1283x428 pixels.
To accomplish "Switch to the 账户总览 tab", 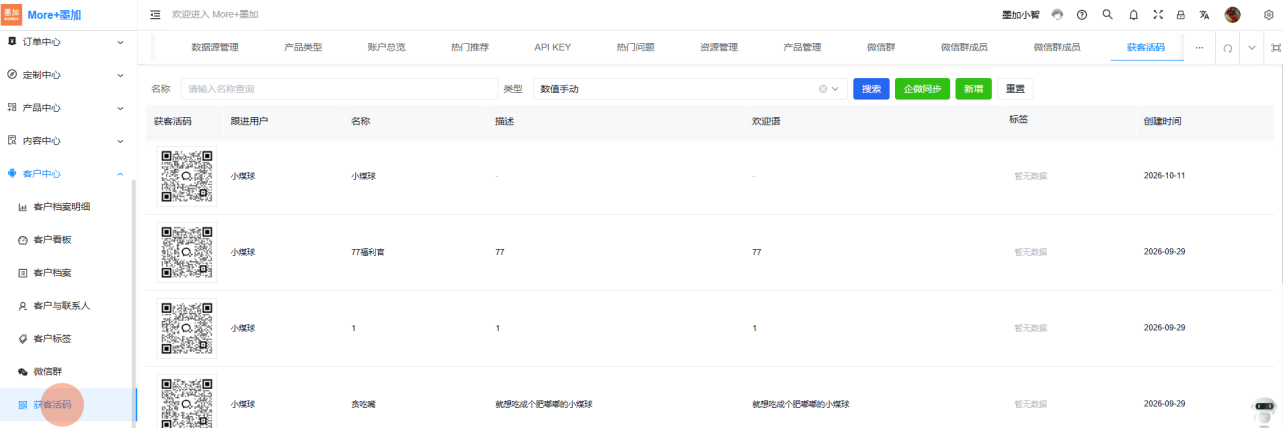I will [386, 47].
